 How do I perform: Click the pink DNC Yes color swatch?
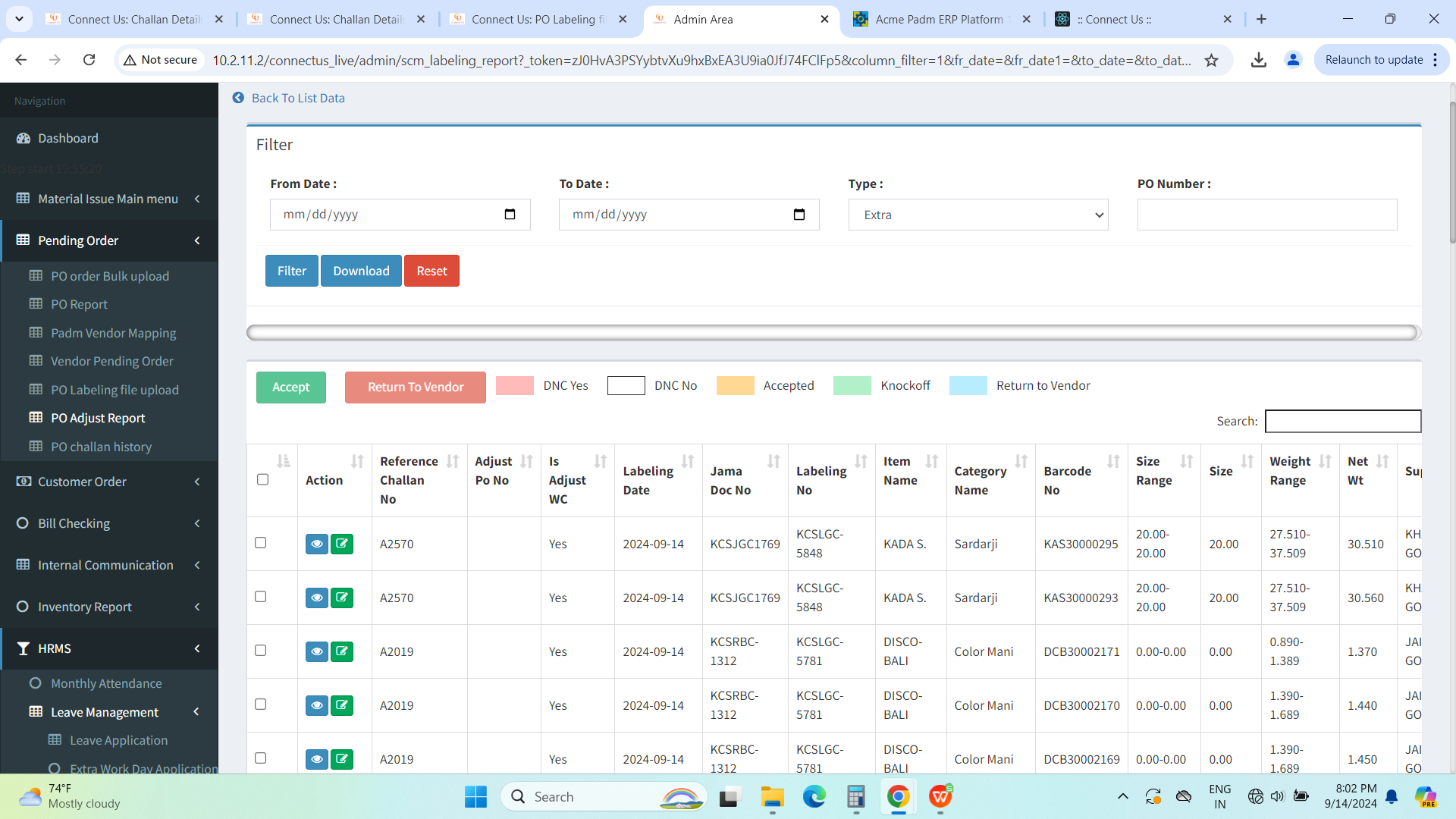(x=514, y=385)
